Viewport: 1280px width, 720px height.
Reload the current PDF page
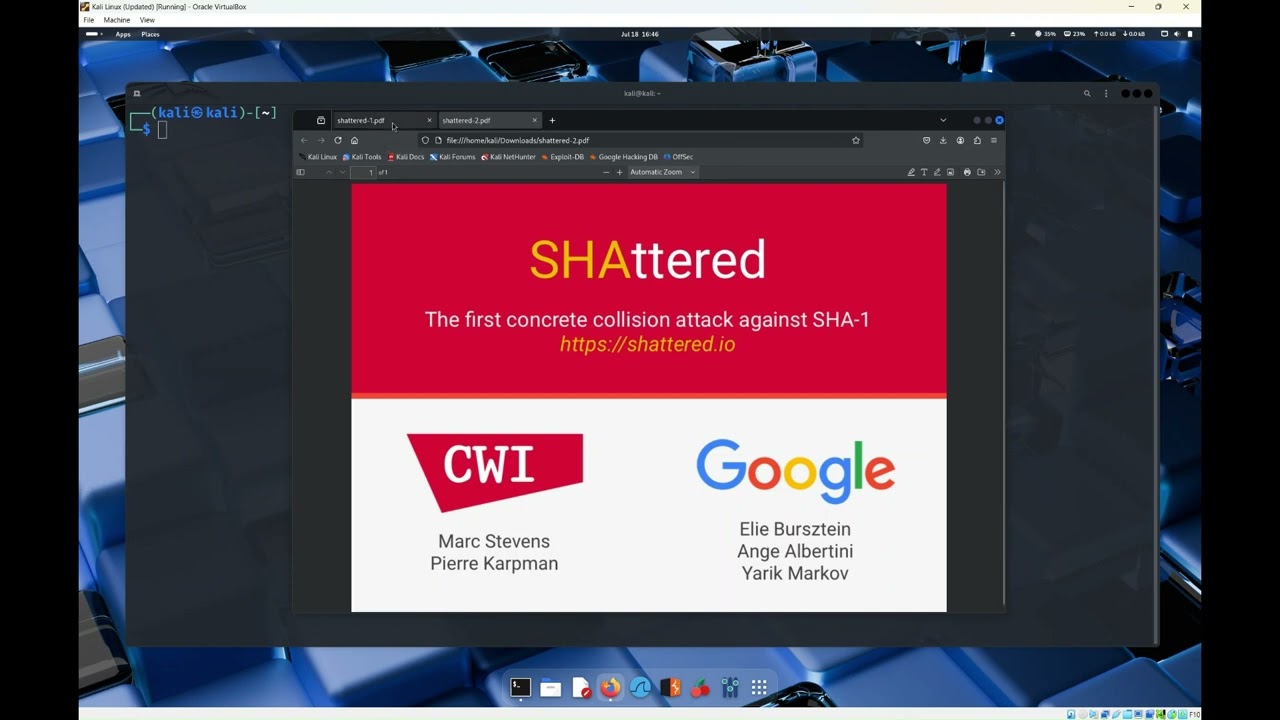click(x=338, y=140)
